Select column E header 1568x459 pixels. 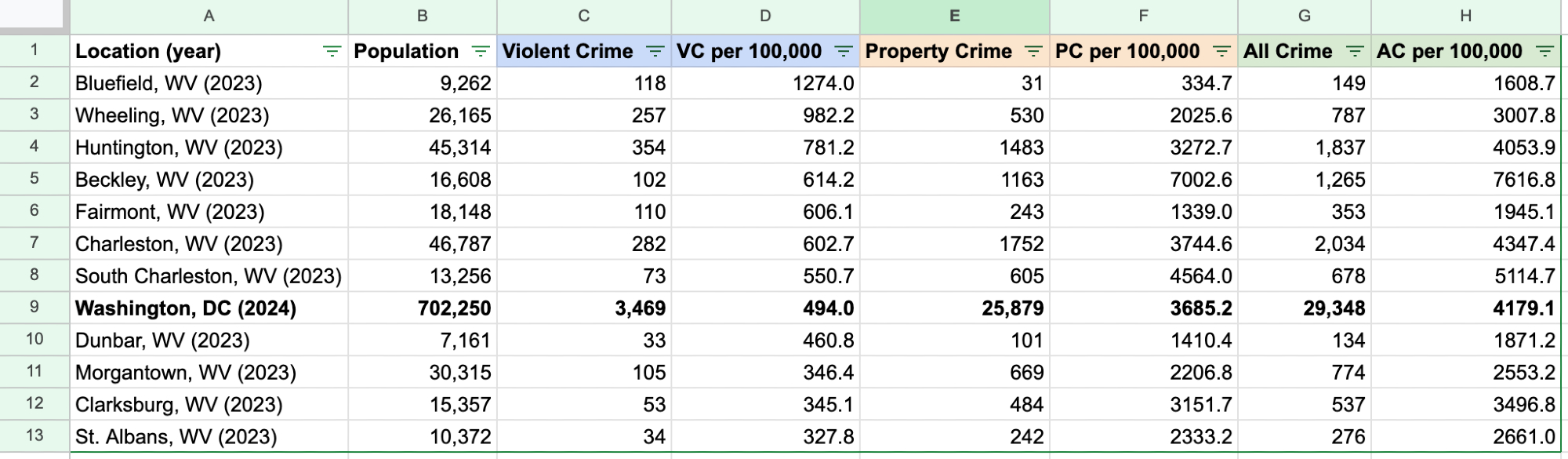pyautogui.click(x=954, y=16)
